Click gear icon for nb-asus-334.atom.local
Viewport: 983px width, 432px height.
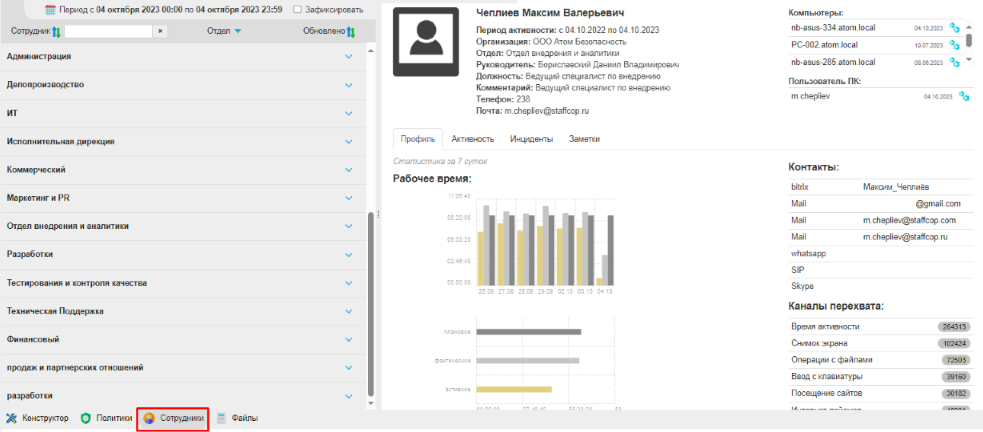coord(953,27)
